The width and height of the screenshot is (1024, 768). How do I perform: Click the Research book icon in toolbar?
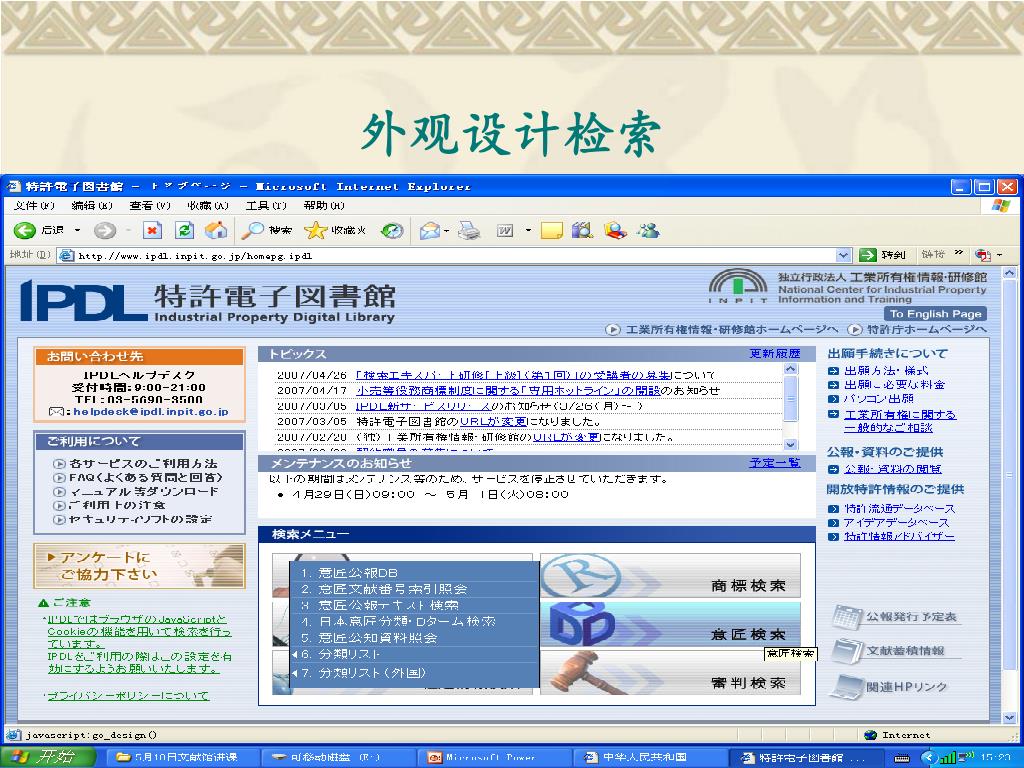click(582, 230)
